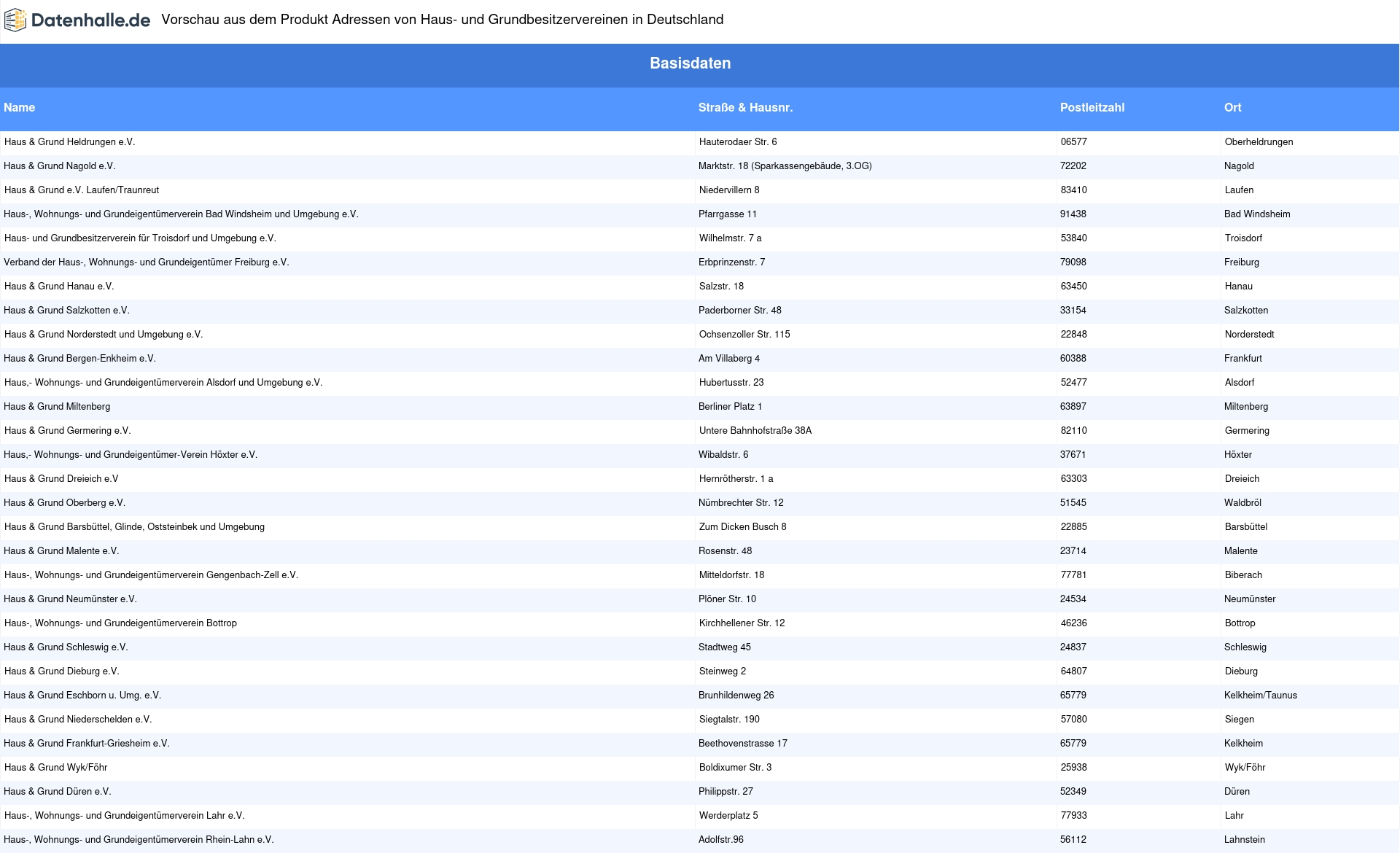
Task: Click the postal code 25938
Action: [x=1073, y=768]
